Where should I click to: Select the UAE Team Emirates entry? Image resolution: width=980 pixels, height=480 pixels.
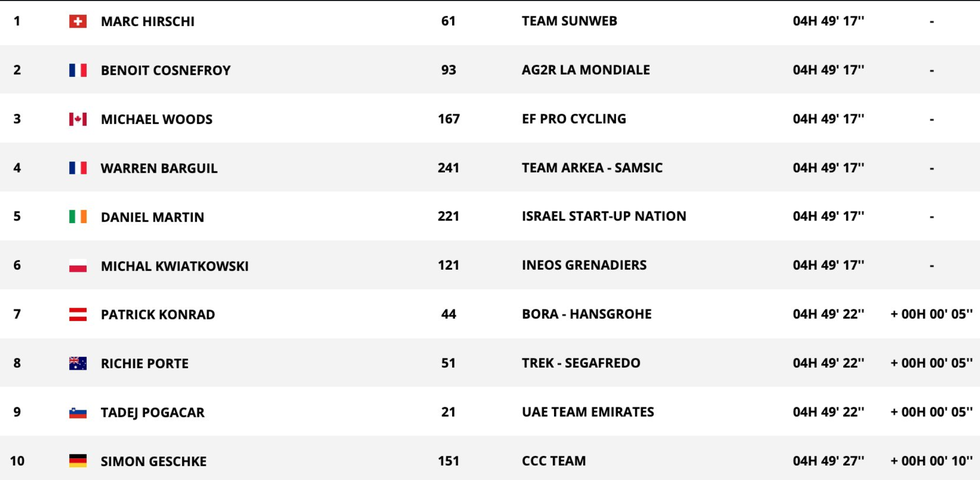(x=588, y=412)
